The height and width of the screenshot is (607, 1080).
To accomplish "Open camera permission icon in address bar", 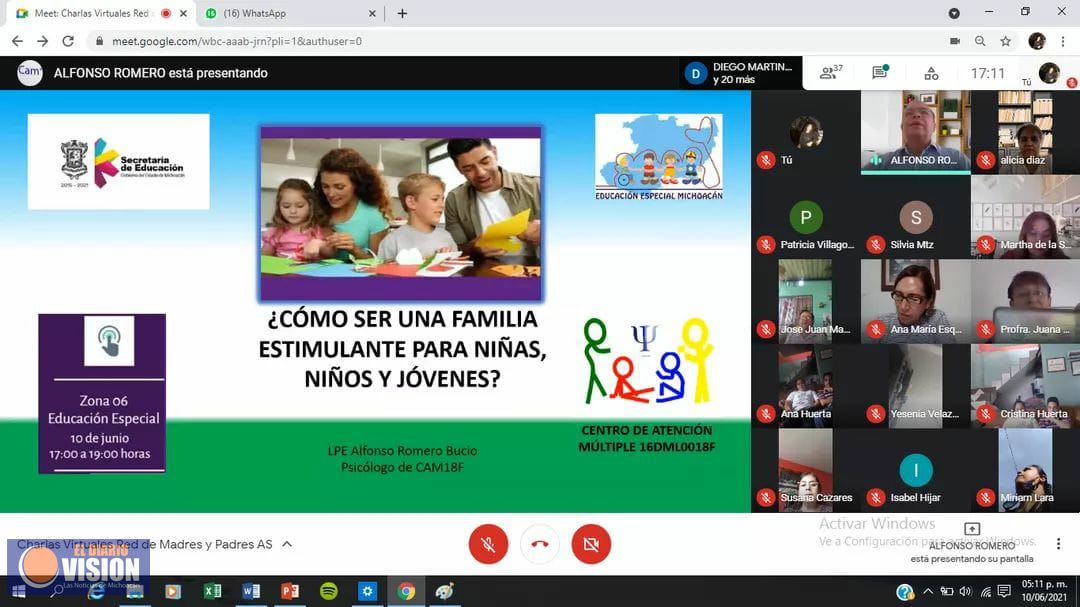I will [955, 41].
